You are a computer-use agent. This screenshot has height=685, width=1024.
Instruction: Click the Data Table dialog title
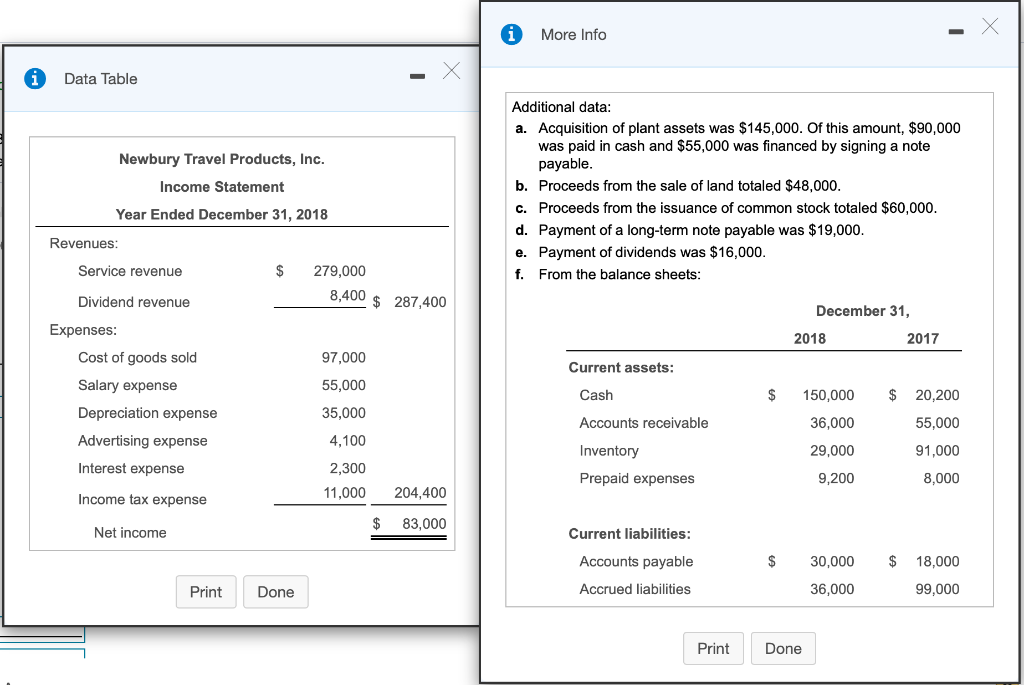point(101,79)
